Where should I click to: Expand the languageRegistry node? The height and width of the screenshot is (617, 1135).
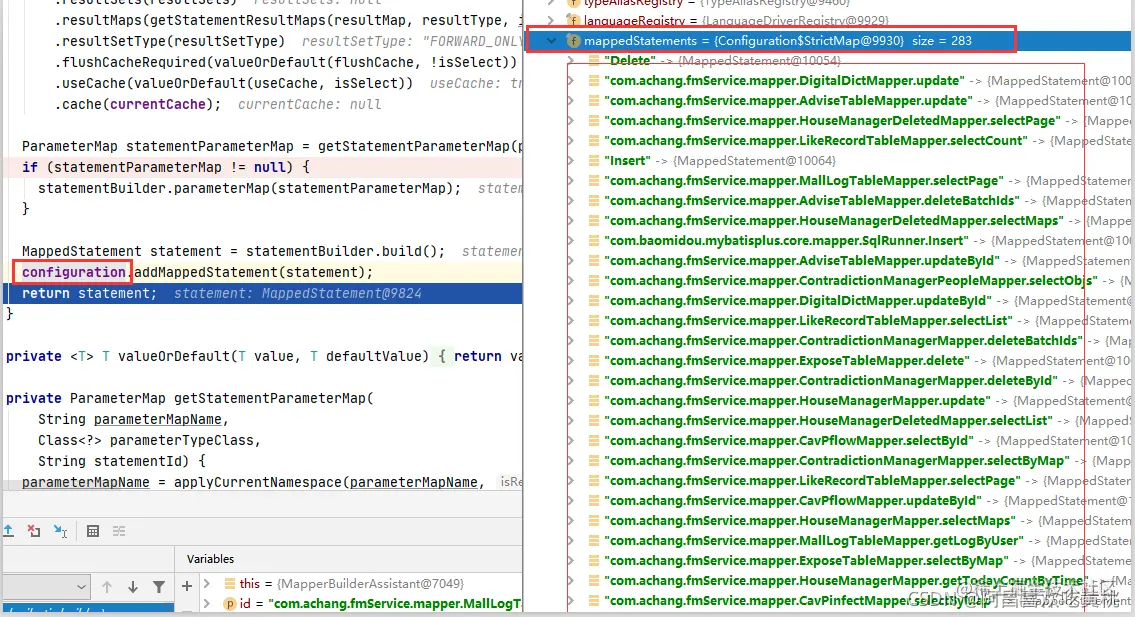coord(552,20)
